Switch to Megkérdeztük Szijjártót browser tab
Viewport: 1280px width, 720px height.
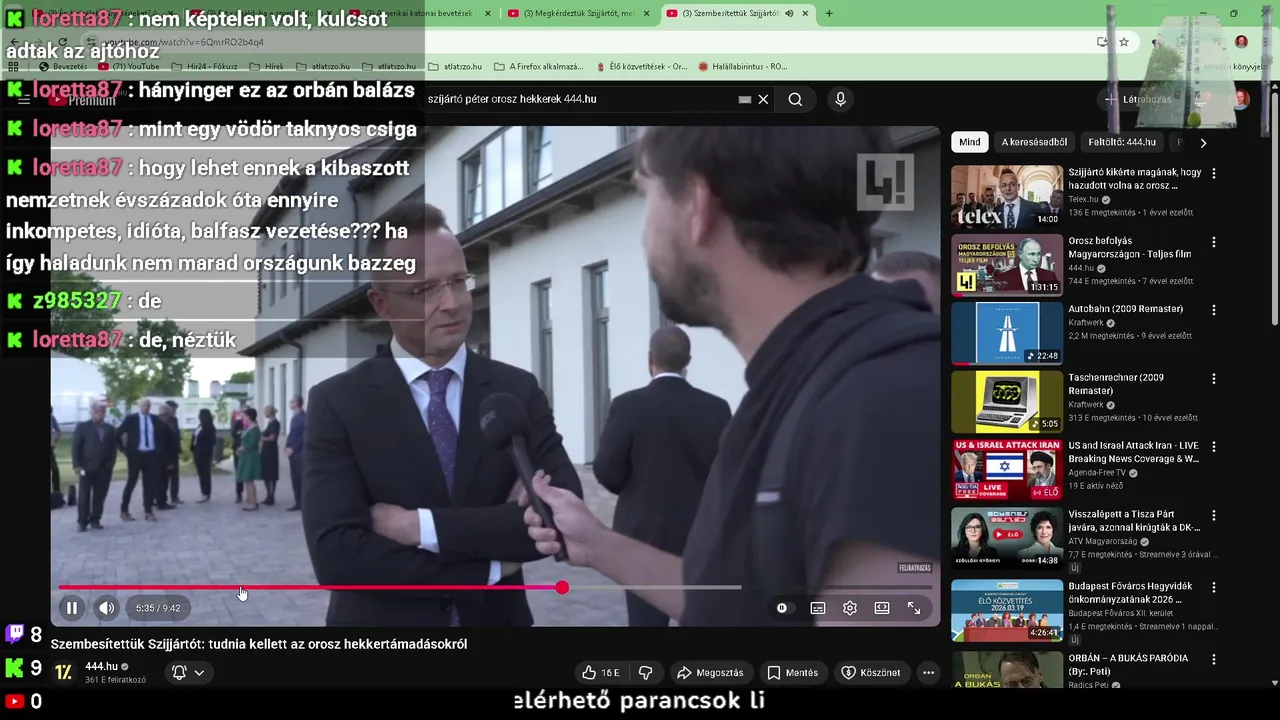[x=578, y=13]
